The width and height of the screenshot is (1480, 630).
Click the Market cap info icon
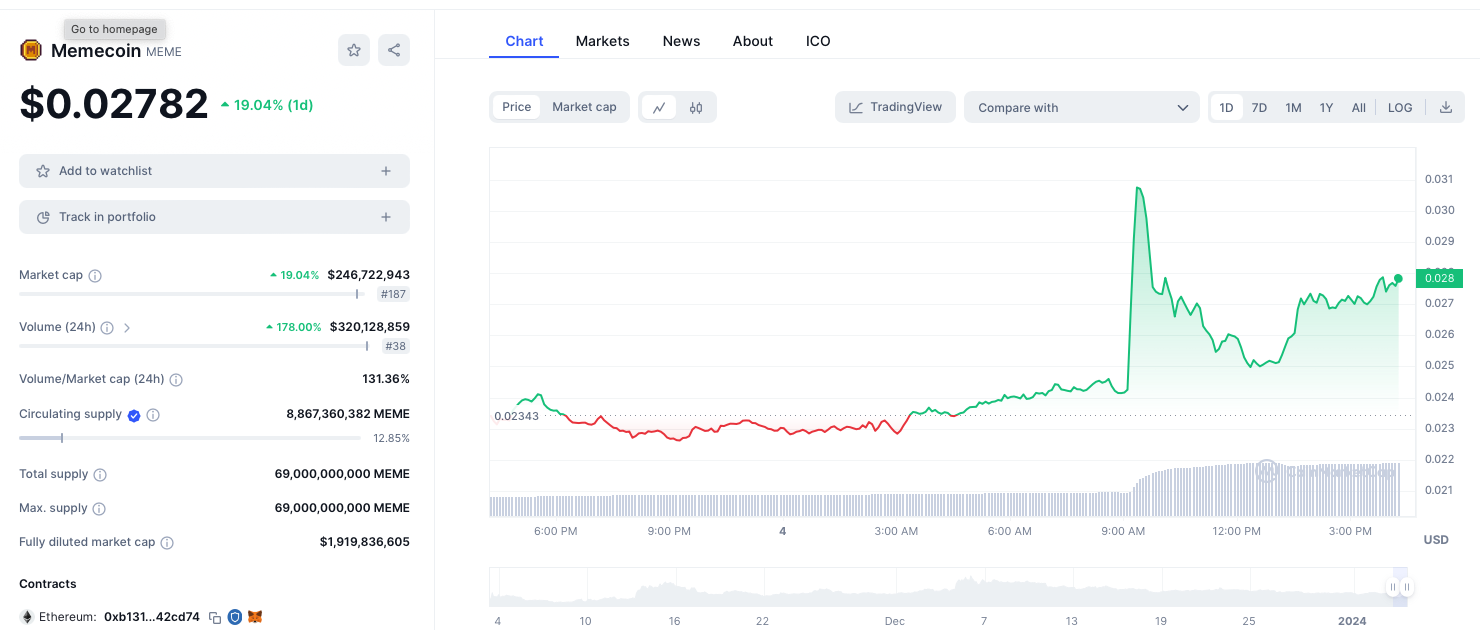point(95,275)
